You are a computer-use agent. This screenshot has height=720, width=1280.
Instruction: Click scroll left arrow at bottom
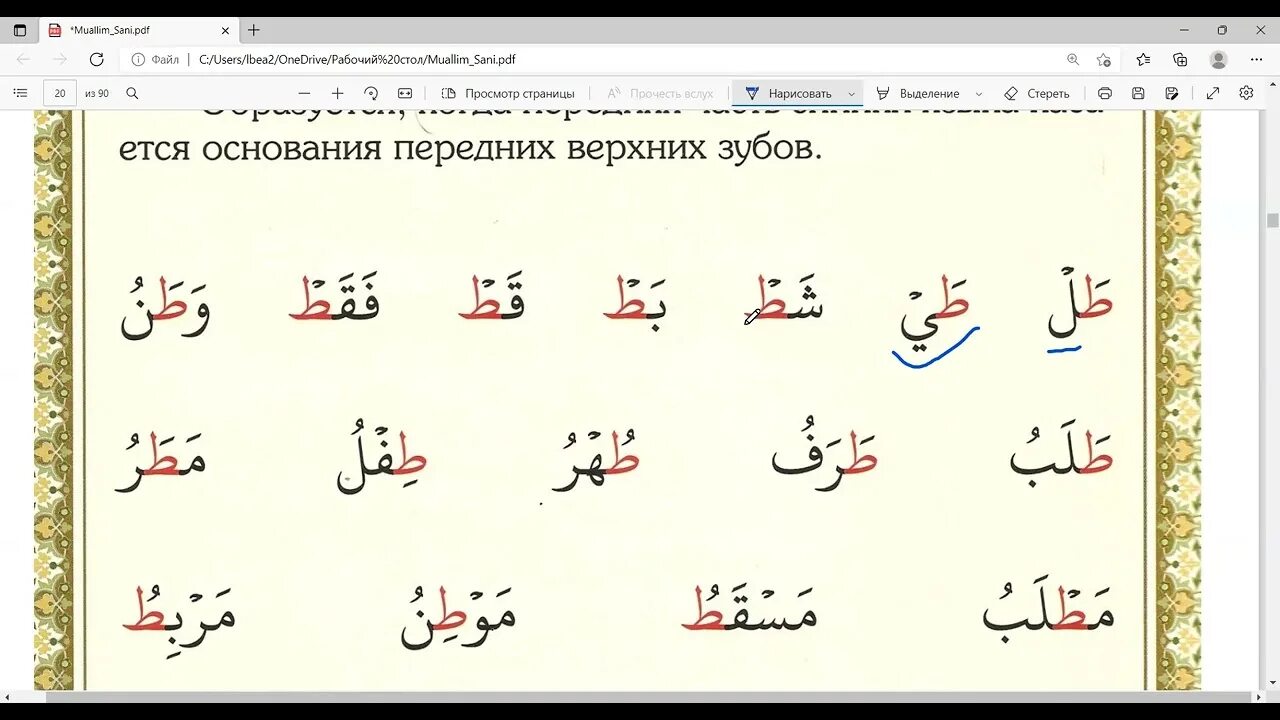(x=7, y=696)
